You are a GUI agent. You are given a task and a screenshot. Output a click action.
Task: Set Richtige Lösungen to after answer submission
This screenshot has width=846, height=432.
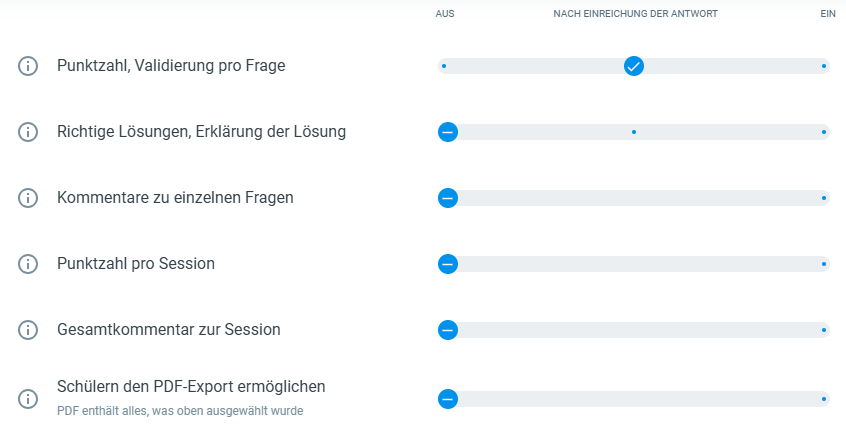click(634, 132)
